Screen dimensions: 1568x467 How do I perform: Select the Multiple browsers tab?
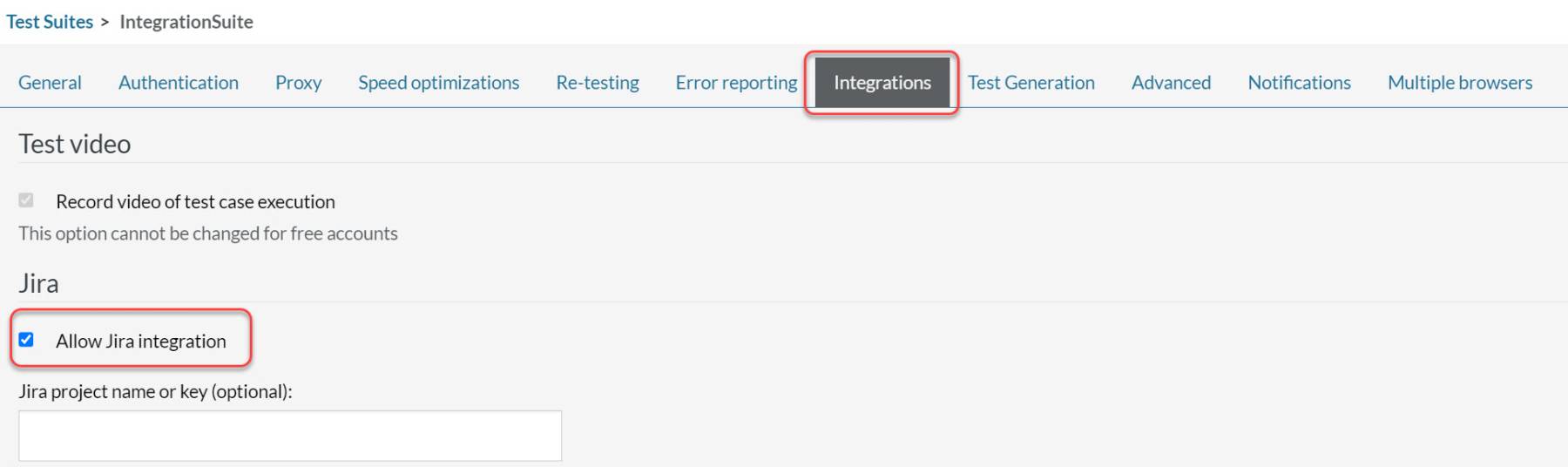(x=1459, y=83)
